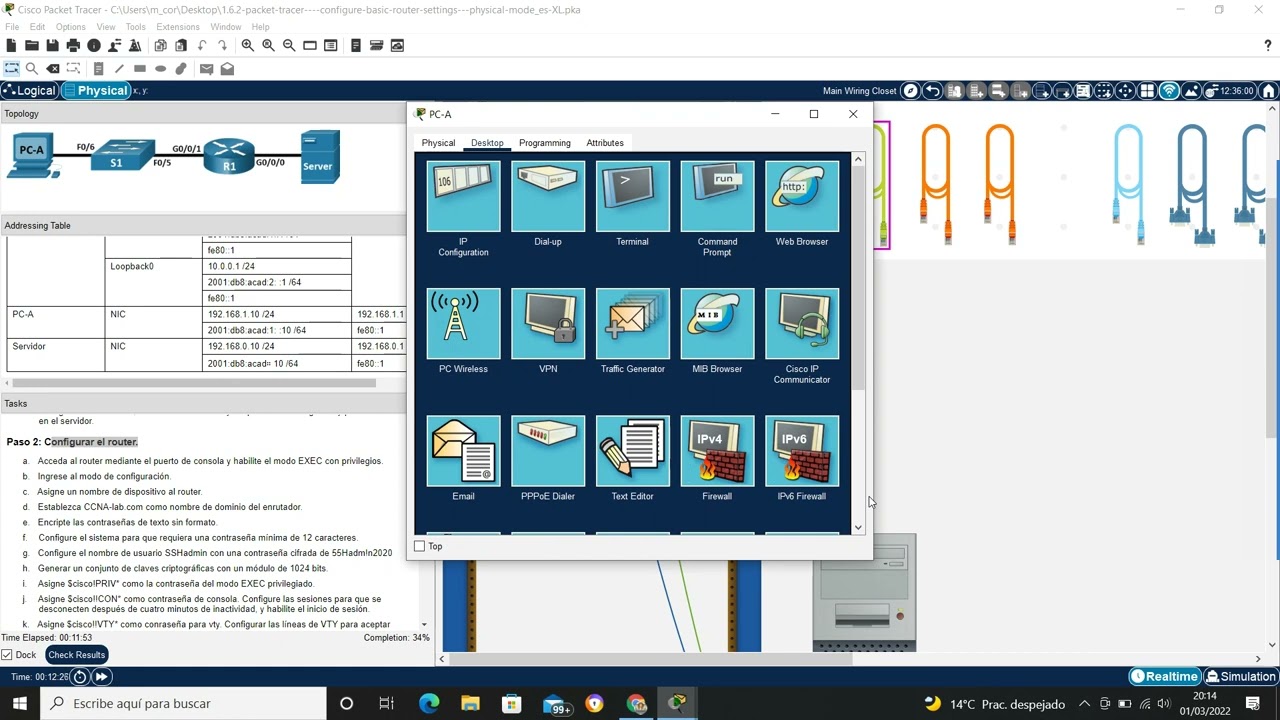The image size is (1280, 720).
Task: Select the Draw Rectangle tool
Action: point(140,69)
